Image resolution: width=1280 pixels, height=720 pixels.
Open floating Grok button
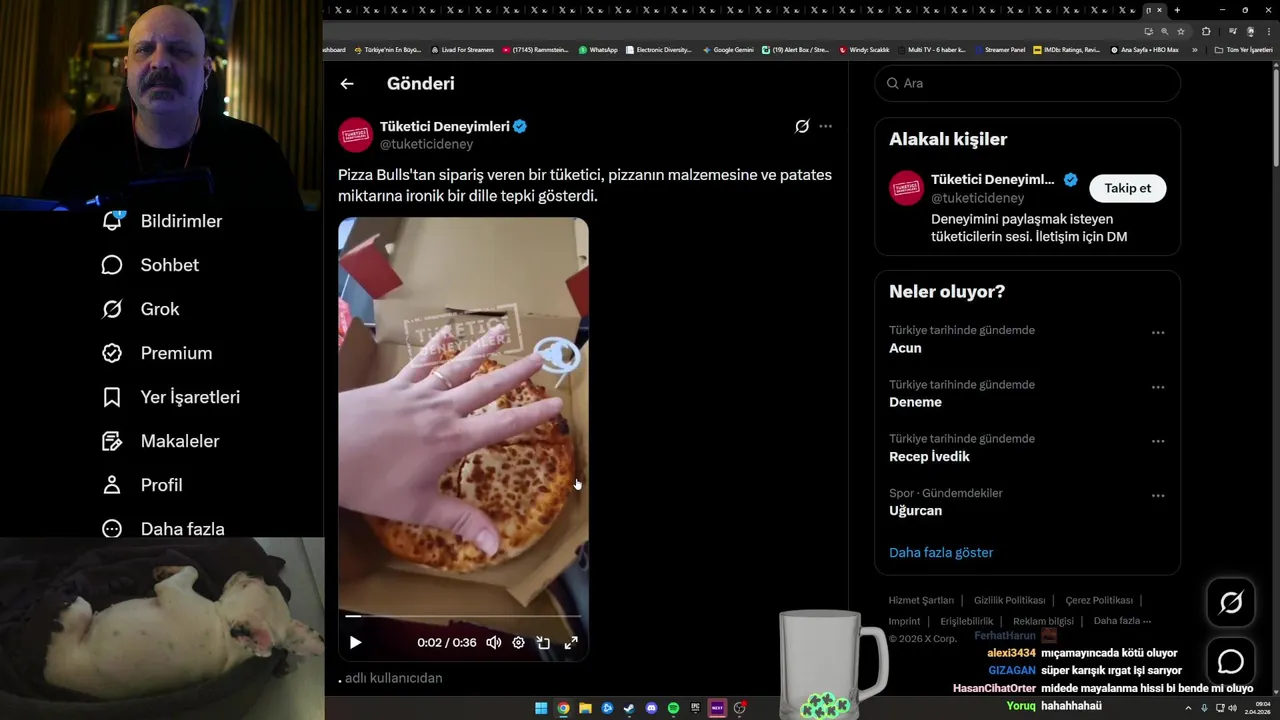1231,602
